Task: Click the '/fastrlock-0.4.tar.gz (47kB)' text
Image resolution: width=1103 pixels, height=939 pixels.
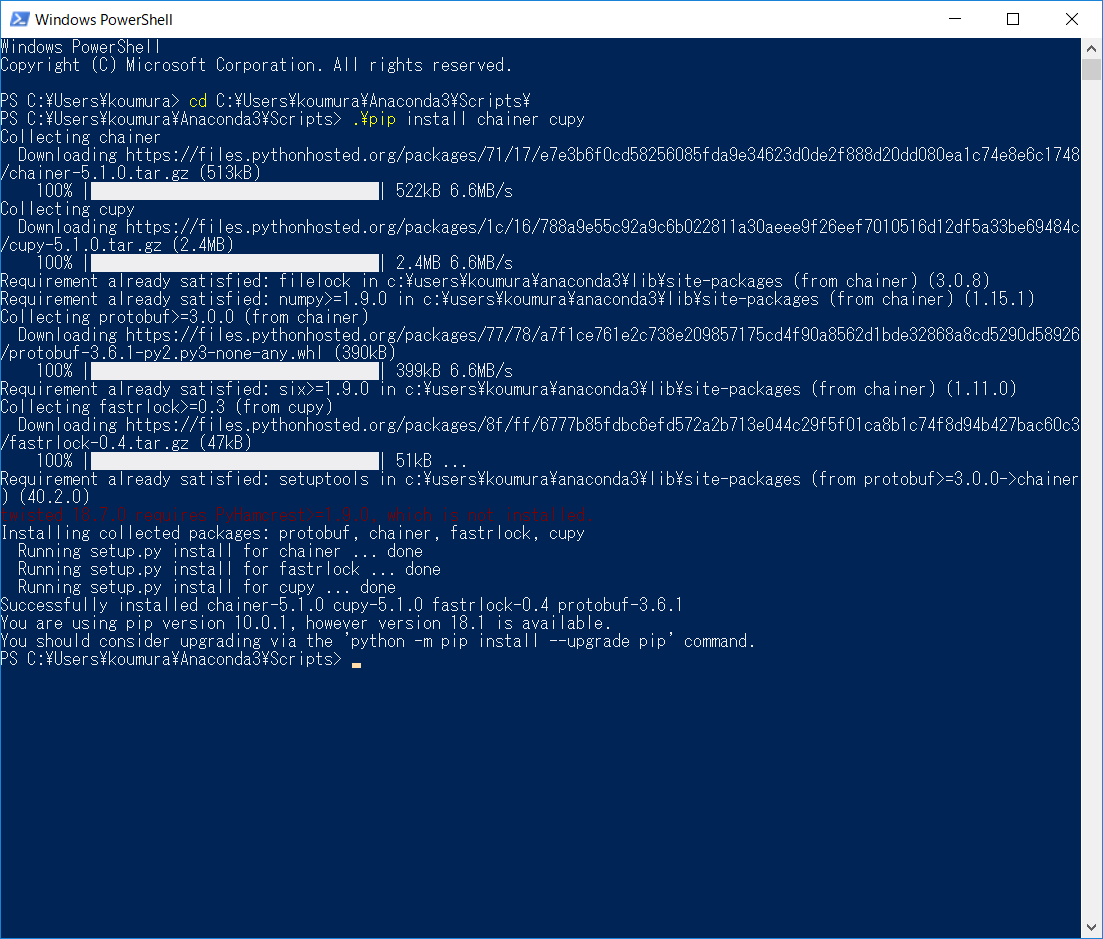Action: point(126,443)
